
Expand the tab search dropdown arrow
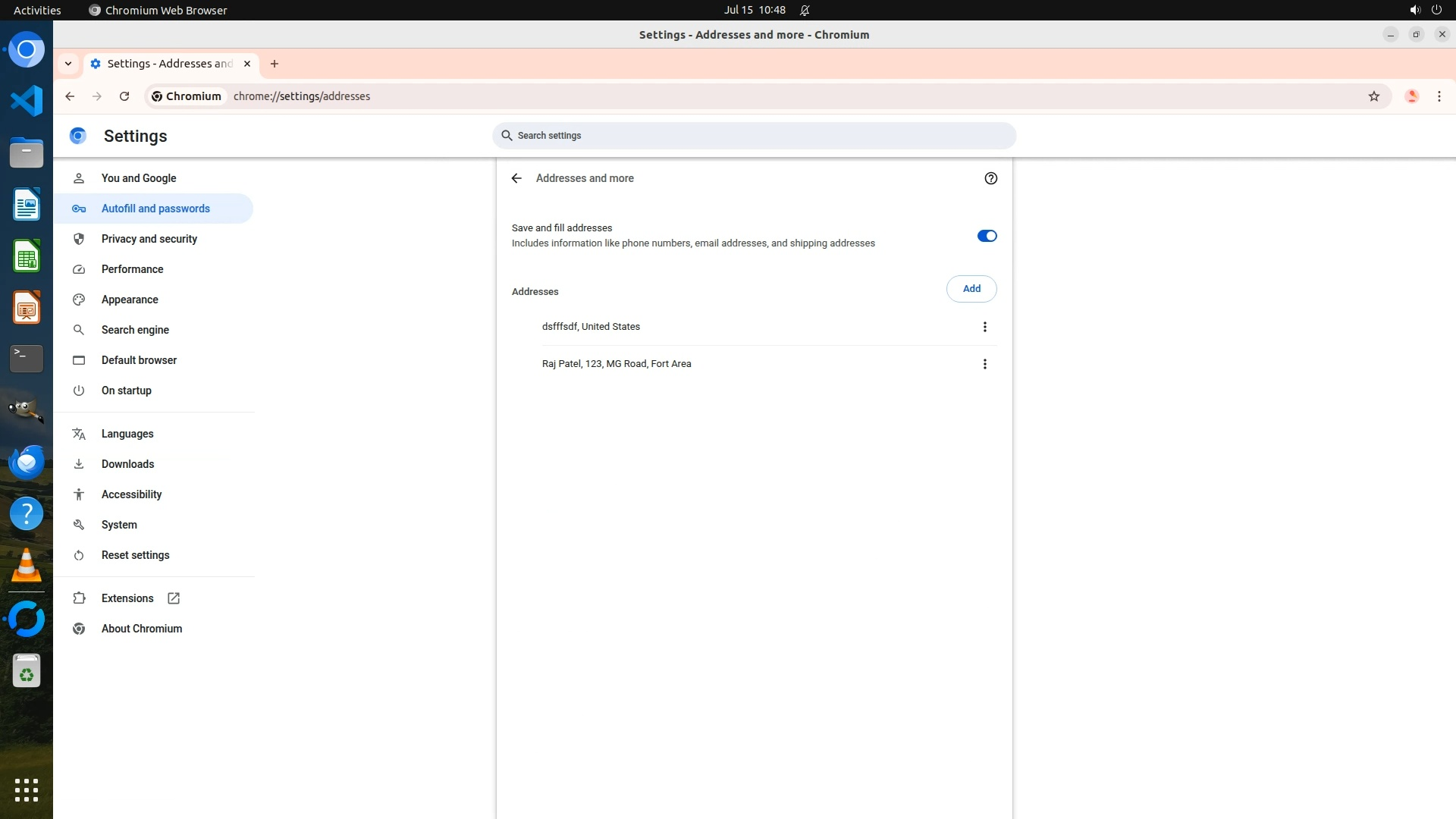68,64
